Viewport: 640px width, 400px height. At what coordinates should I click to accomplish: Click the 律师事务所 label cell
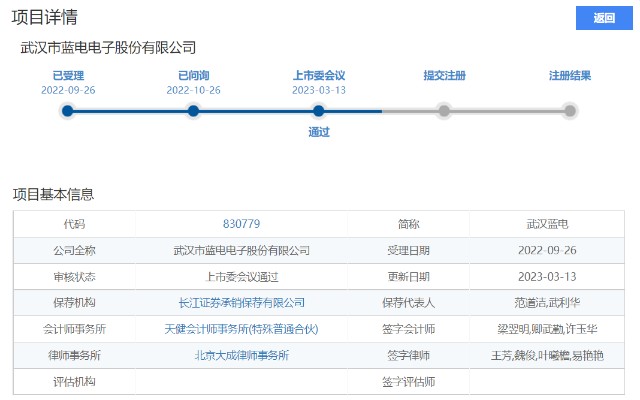(x=74, y=355)
